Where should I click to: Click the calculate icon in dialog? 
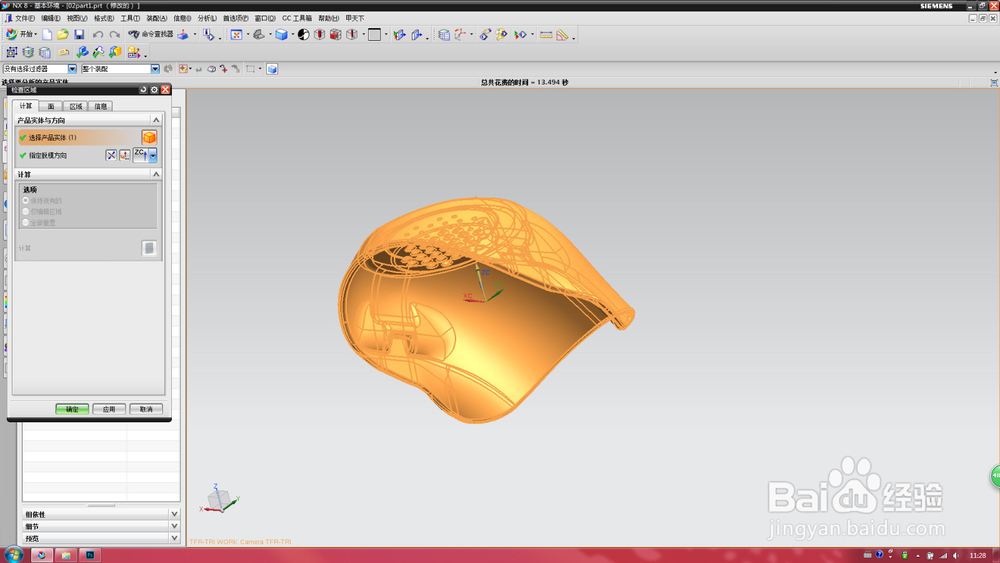(149, 248)
